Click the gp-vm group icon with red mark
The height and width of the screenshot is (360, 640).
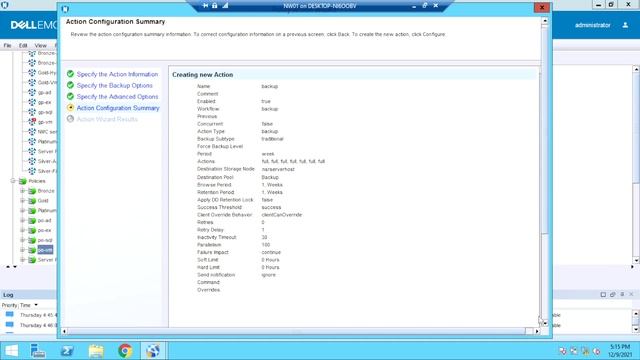click(32, 122)
